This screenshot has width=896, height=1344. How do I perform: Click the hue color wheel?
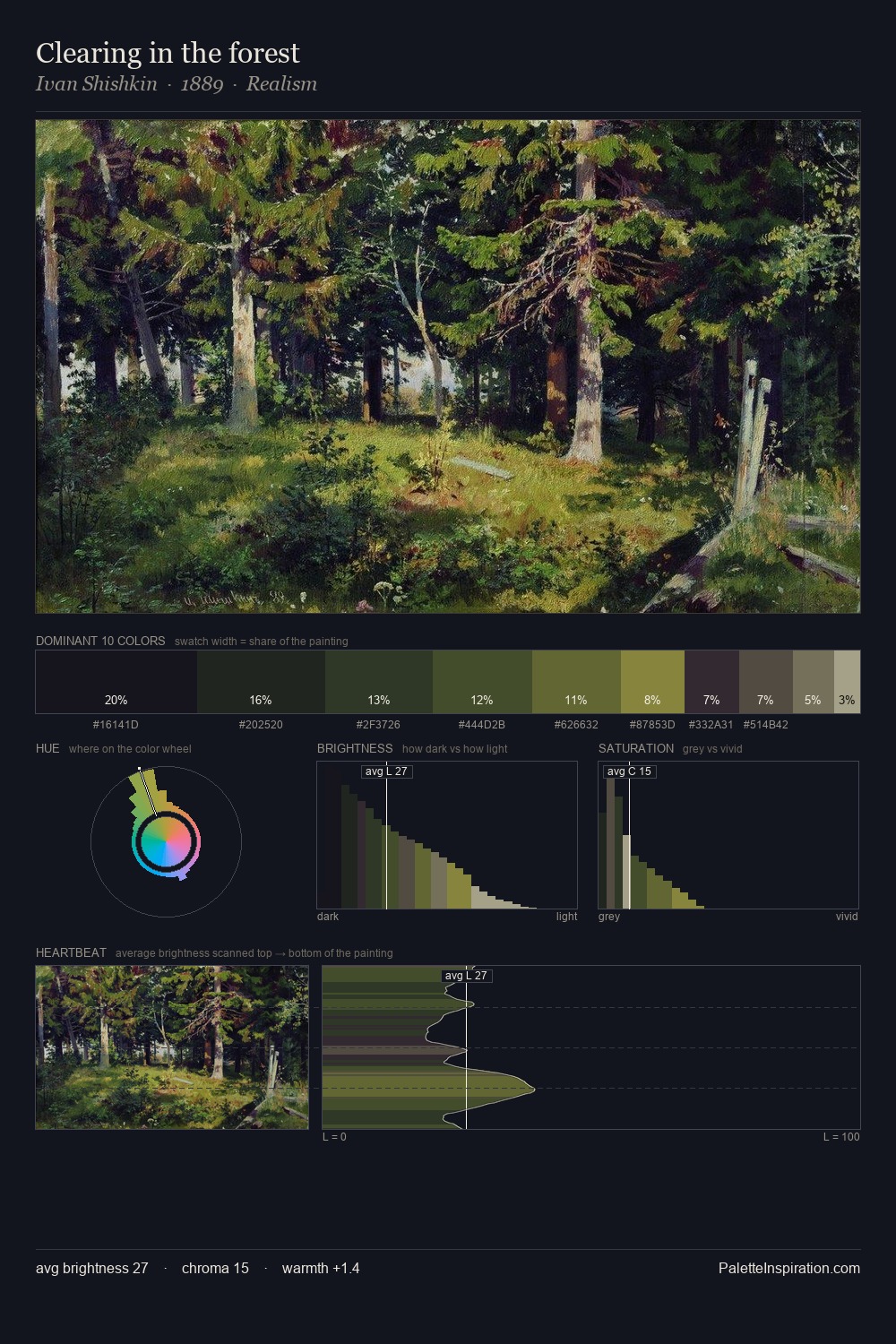pyautogui.click(x=166, y=841)
